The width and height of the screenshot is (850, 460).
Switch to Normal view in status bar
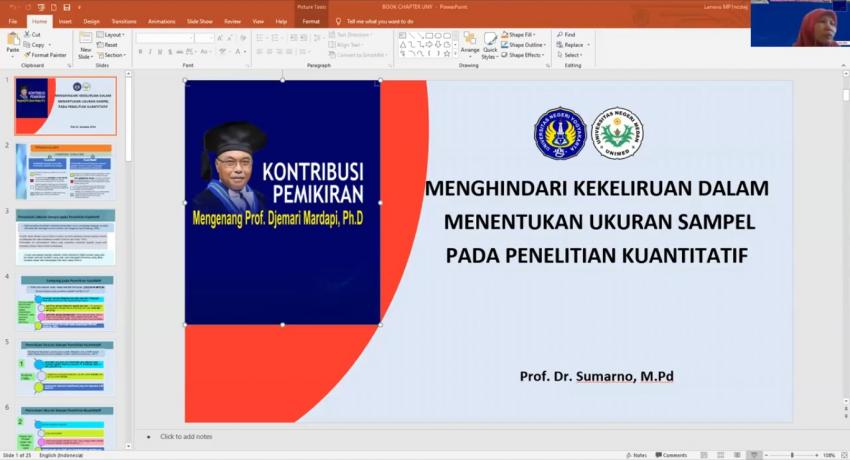[704, 455]
